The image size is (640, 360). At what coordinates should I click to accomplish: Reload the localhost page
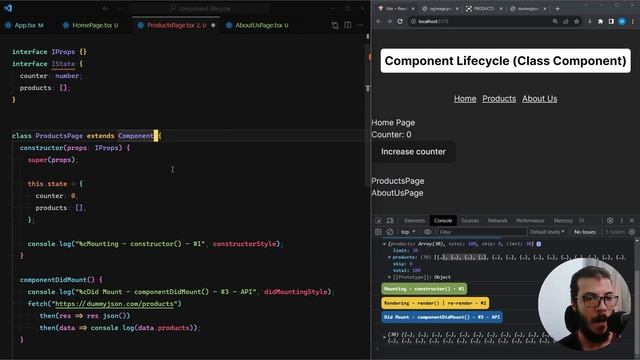coord(400,21)
